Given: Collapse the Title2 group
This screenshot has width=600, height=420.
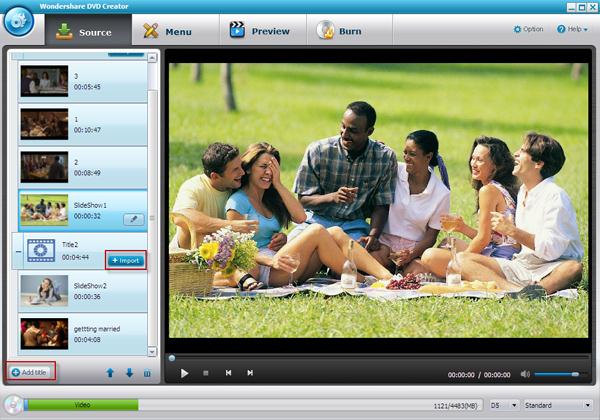Looking at the screenshot, I should point(18,252).
